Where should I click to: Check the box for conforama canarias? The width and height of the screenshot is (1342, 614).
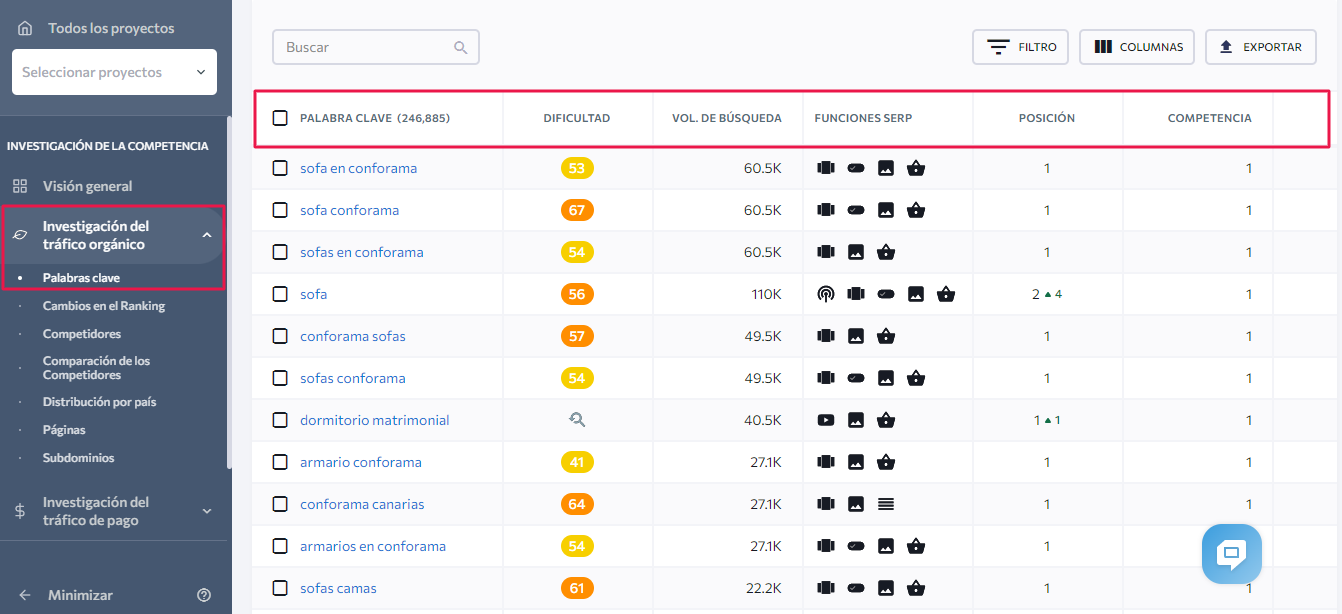pos(280,504)
